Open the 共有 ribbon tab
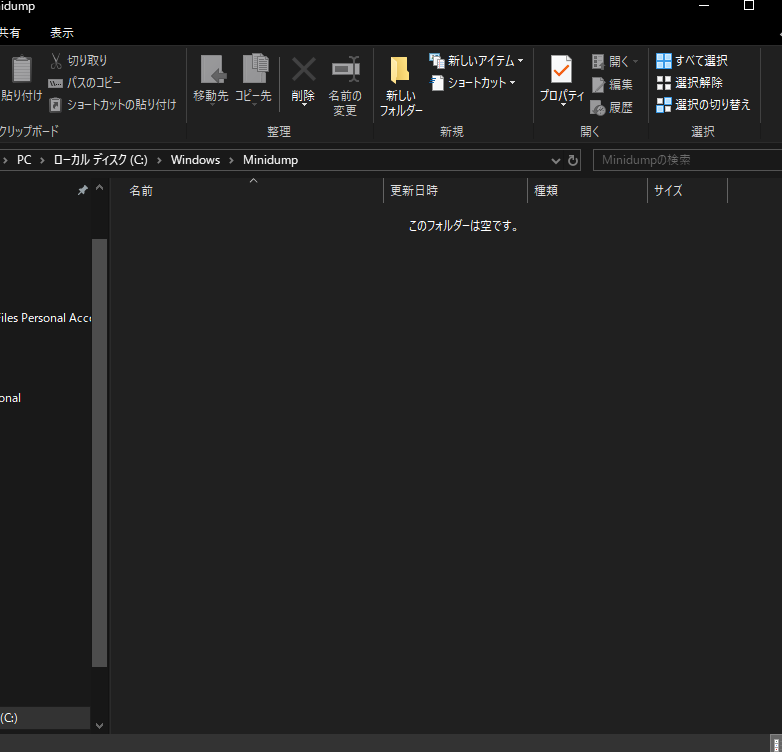This screenshot has height=752, width=782. 10,33
